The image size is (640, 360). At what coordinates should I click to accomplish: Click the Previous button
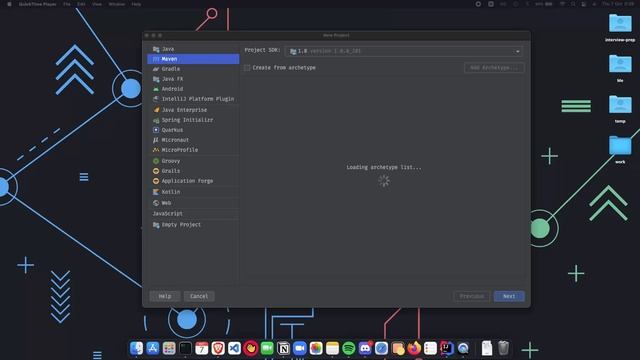(x=472, y=296)
